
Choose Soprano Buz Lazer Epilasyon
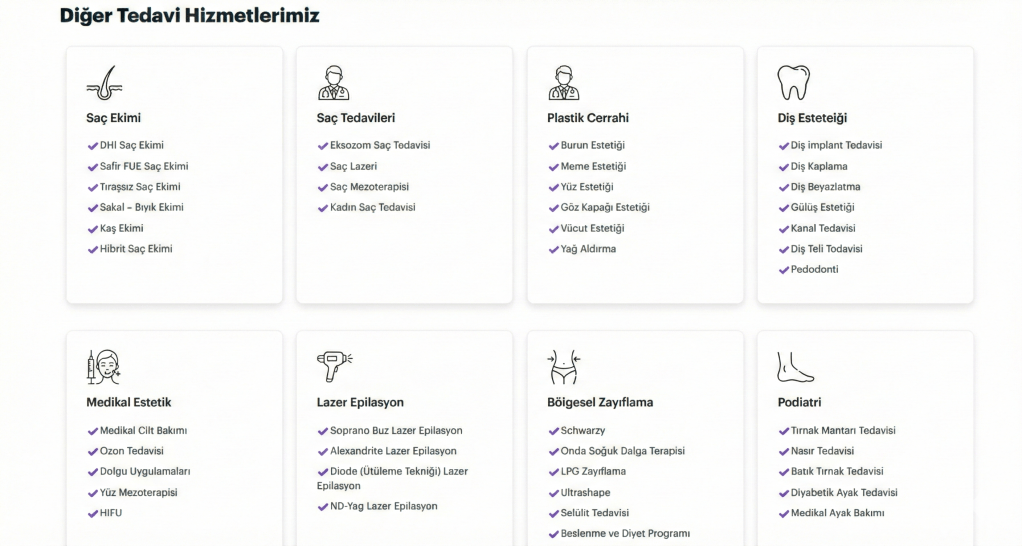[x=396, y=431]
